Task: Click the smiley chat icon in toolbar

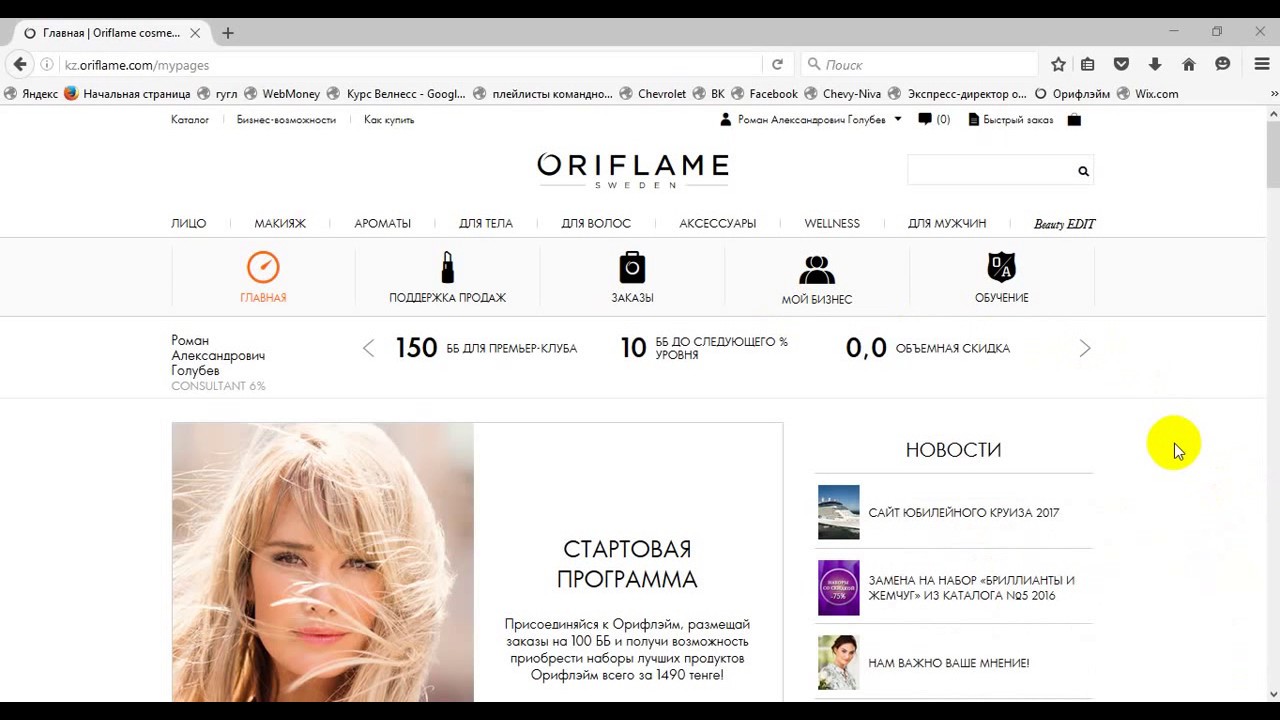Action: (1222, 64)
